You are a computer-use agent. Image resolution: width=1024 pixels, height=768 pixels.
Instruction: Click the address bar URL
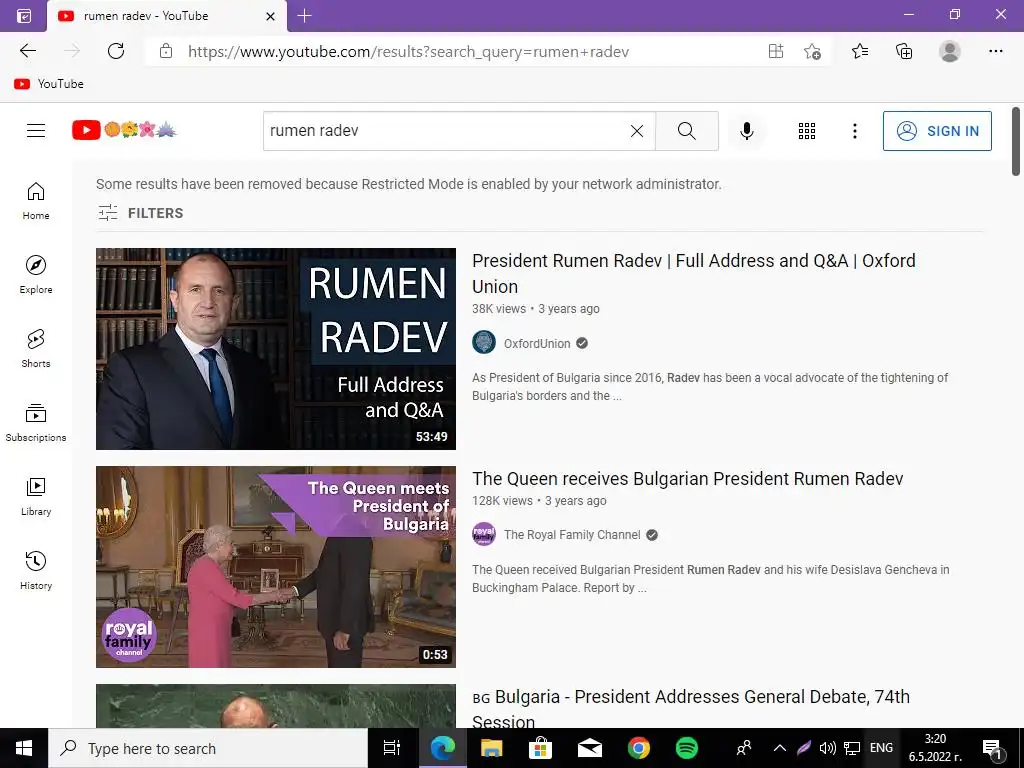click(408, 52)
